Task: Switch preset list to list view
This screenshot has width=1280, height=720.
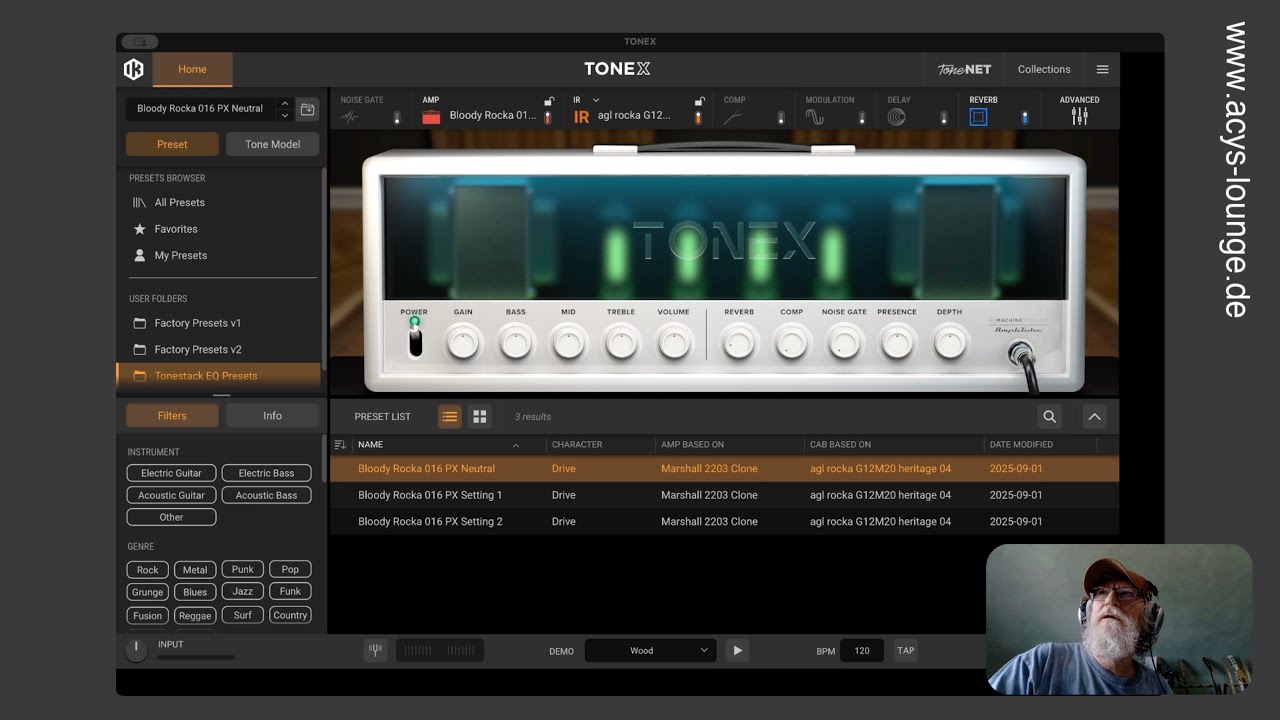Action: [450, 416]
